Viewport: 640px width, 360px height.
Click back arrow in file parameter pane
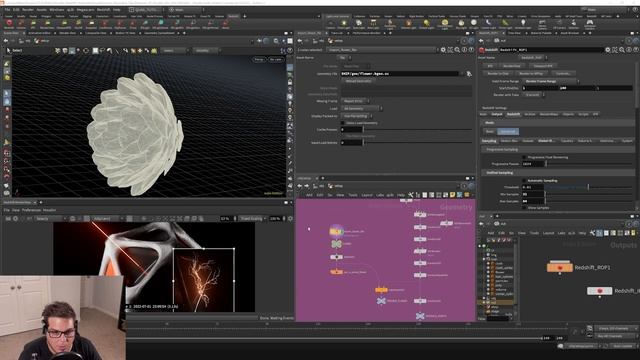point(300,41)
